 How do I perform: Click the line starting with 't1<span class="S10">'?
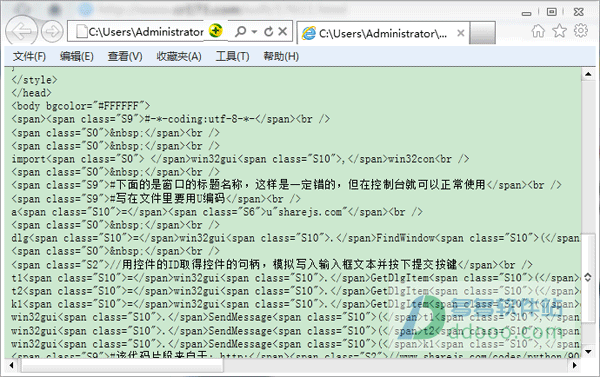click(295, 277)
